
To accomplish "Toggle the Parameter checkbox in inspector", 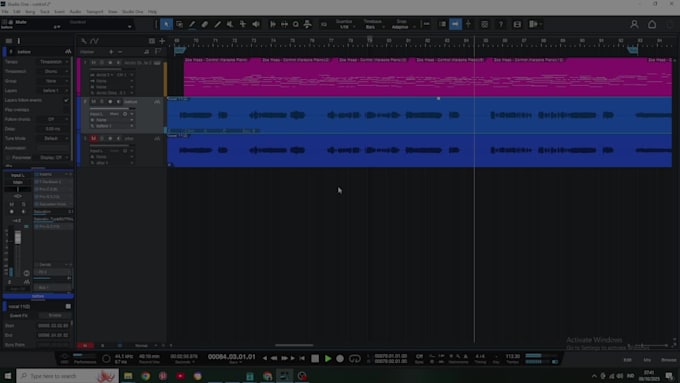I will tap(7, 157).
